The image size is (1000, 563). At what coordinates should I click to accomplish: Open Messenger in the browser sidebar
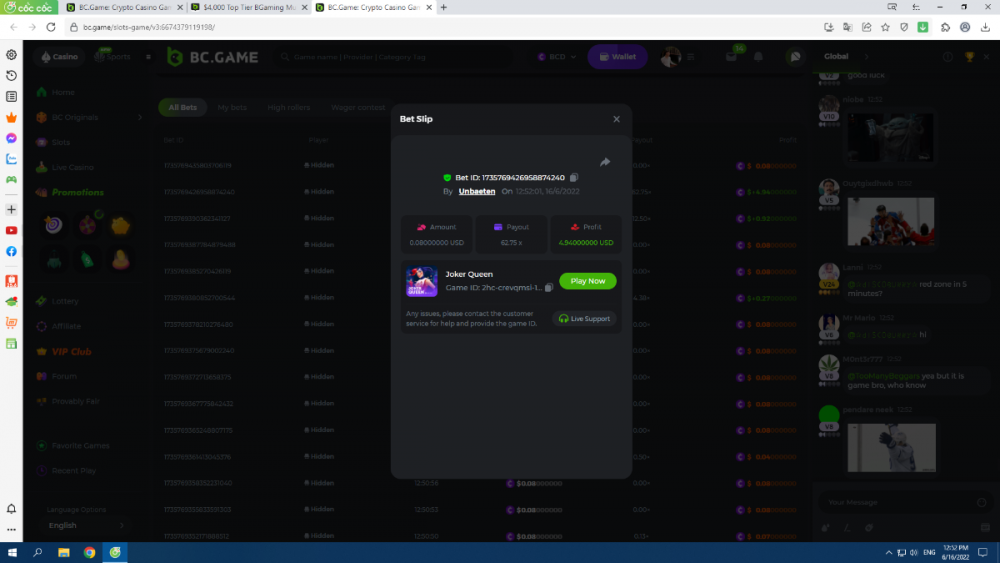(x=11, y=138)
